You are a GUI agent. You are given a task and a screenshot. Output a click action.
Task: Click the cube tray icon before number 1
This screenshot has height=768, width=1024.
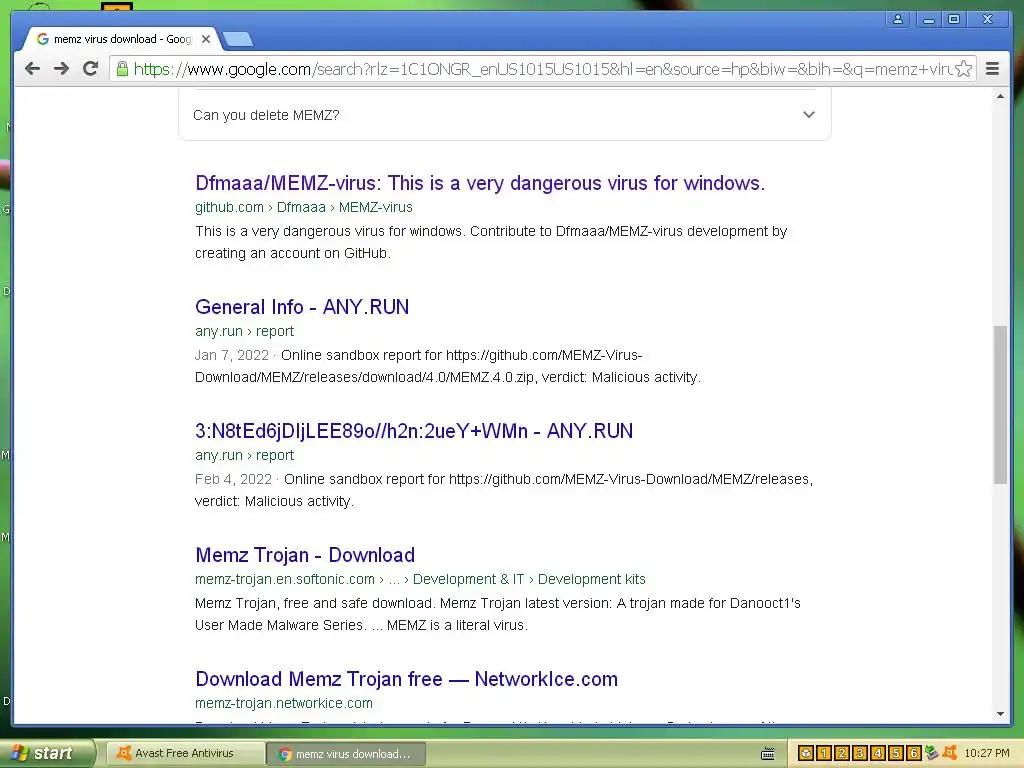(x=805, y=754)
